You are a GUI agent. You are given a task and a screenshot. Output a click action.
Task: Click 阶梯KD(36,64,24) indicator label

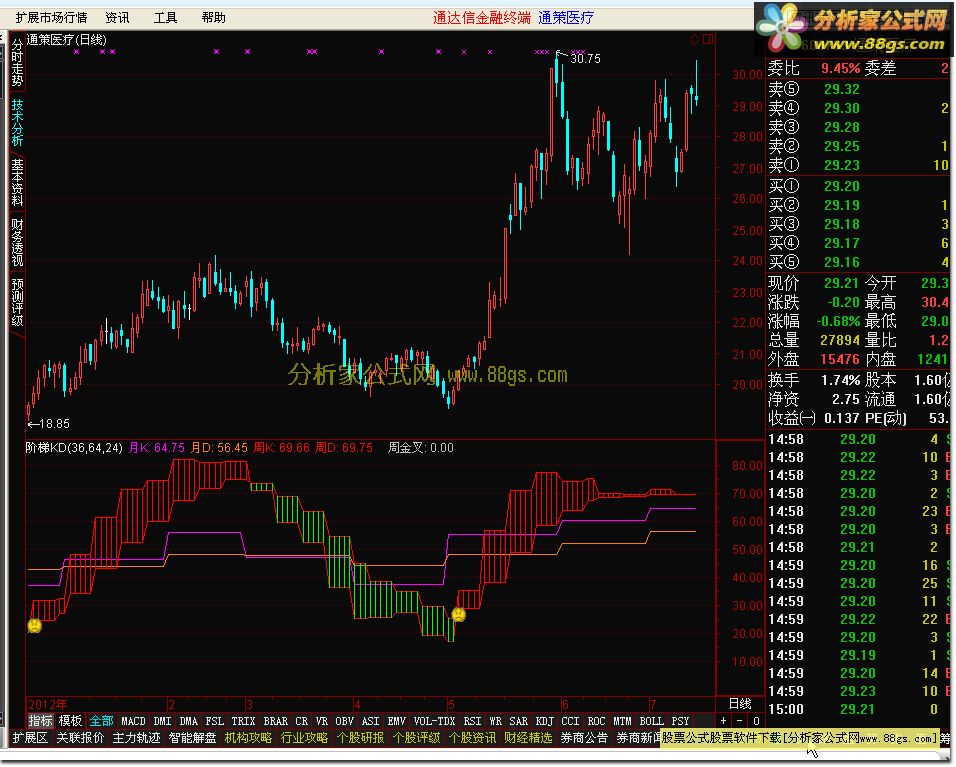tap(74, 448)
